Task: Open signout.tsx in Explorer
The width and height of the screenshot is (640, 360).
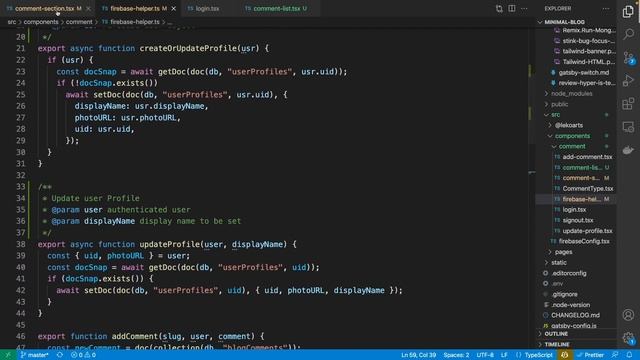Action: [x=578, y=220]
